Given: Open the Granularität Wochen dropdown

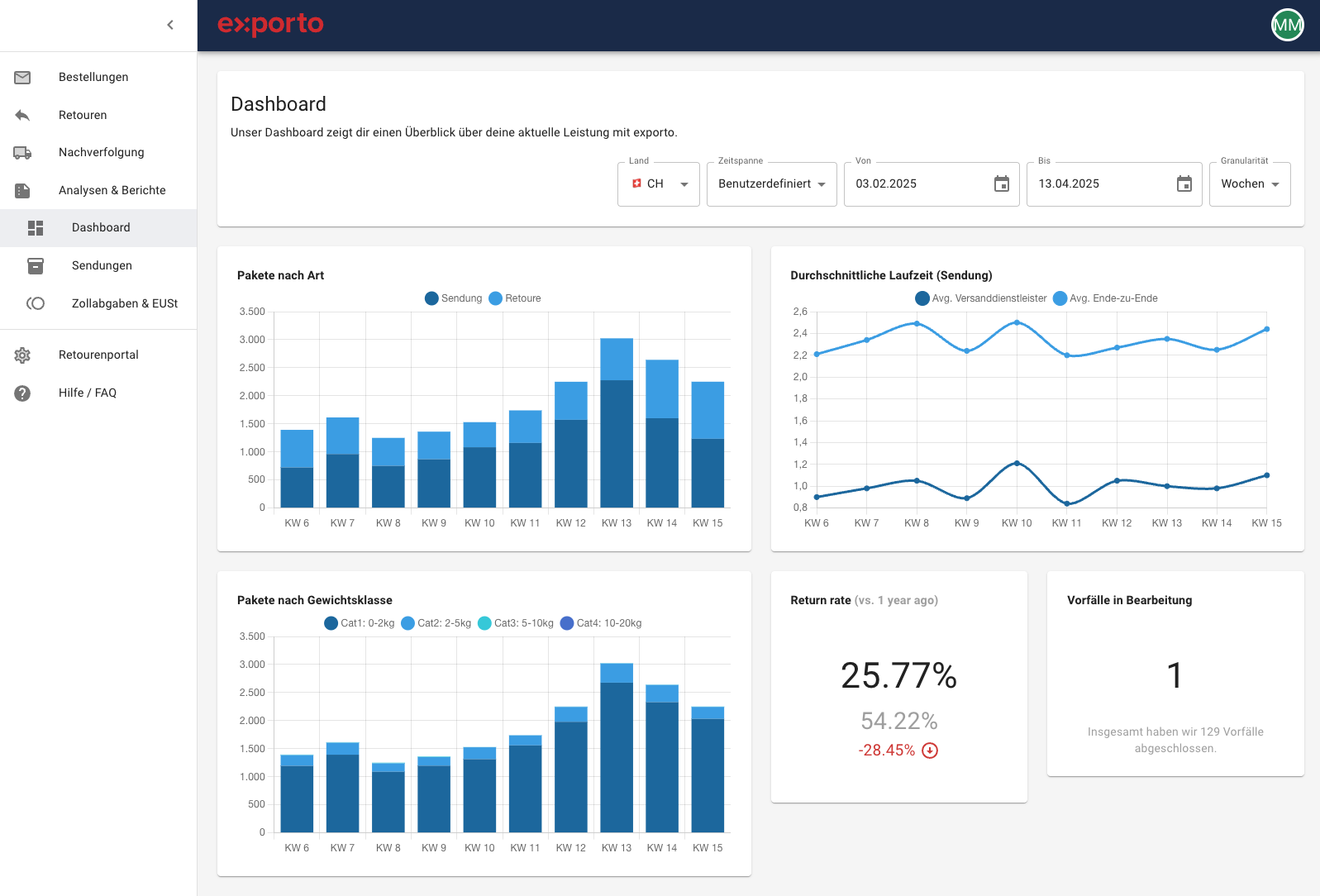Looking at the screenshot, I should coord(1249,184).
